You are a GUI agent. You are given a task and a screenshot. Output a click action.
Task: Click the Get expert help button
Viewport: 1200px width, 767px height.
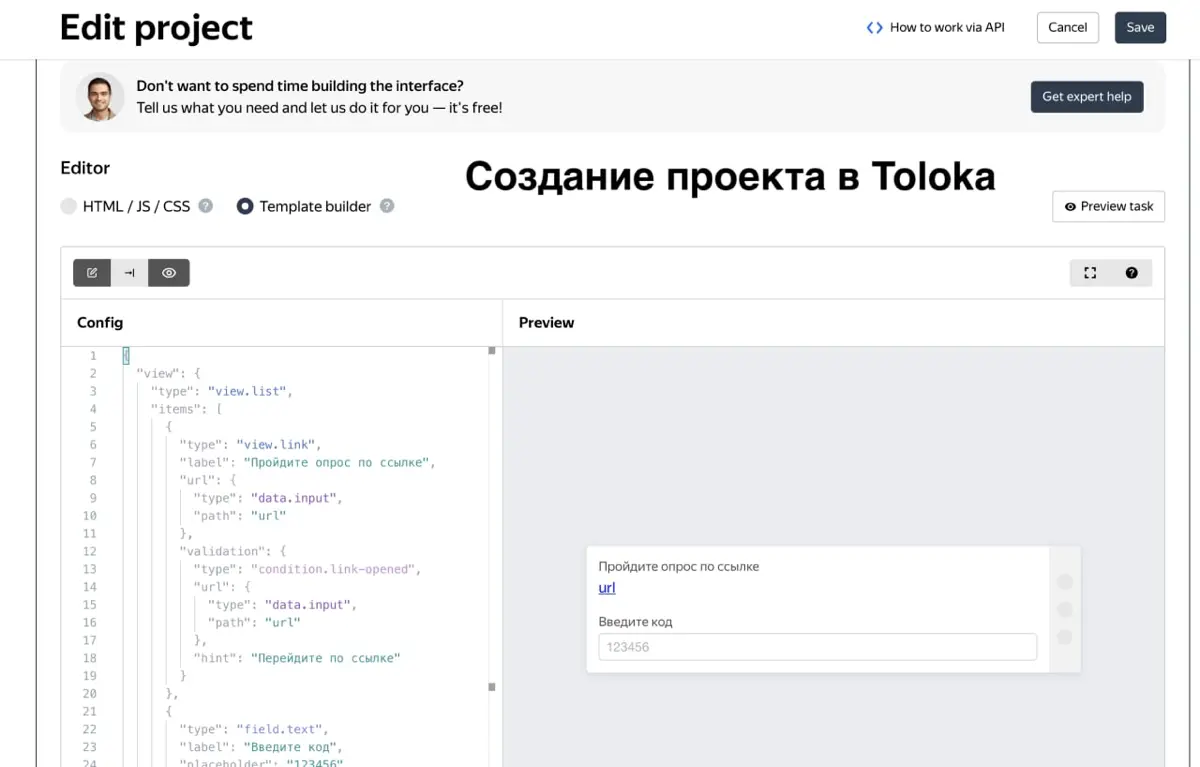coord(1087,97)
